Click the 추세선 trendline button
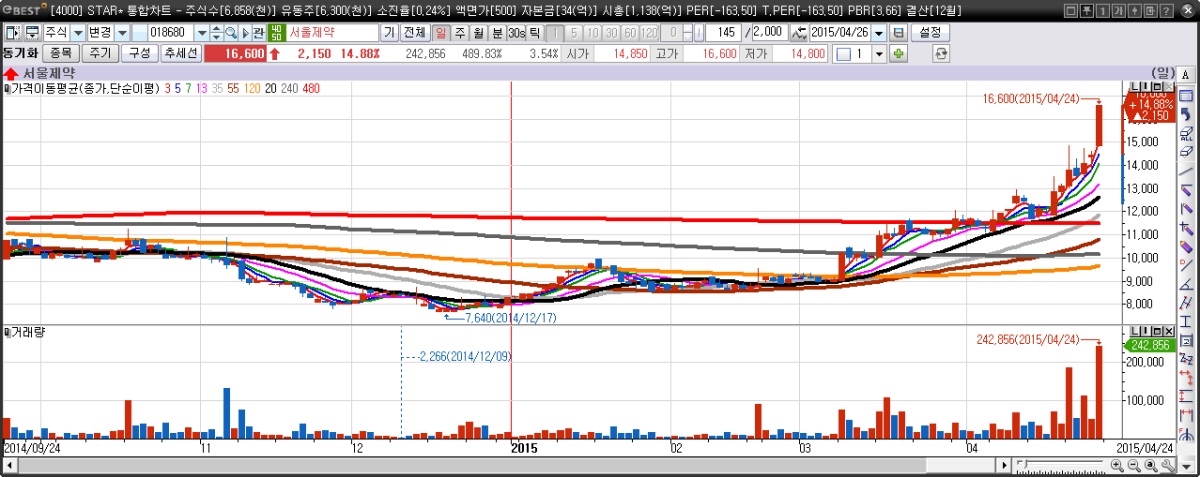The image size is (1200, 477). click(181, 53)
